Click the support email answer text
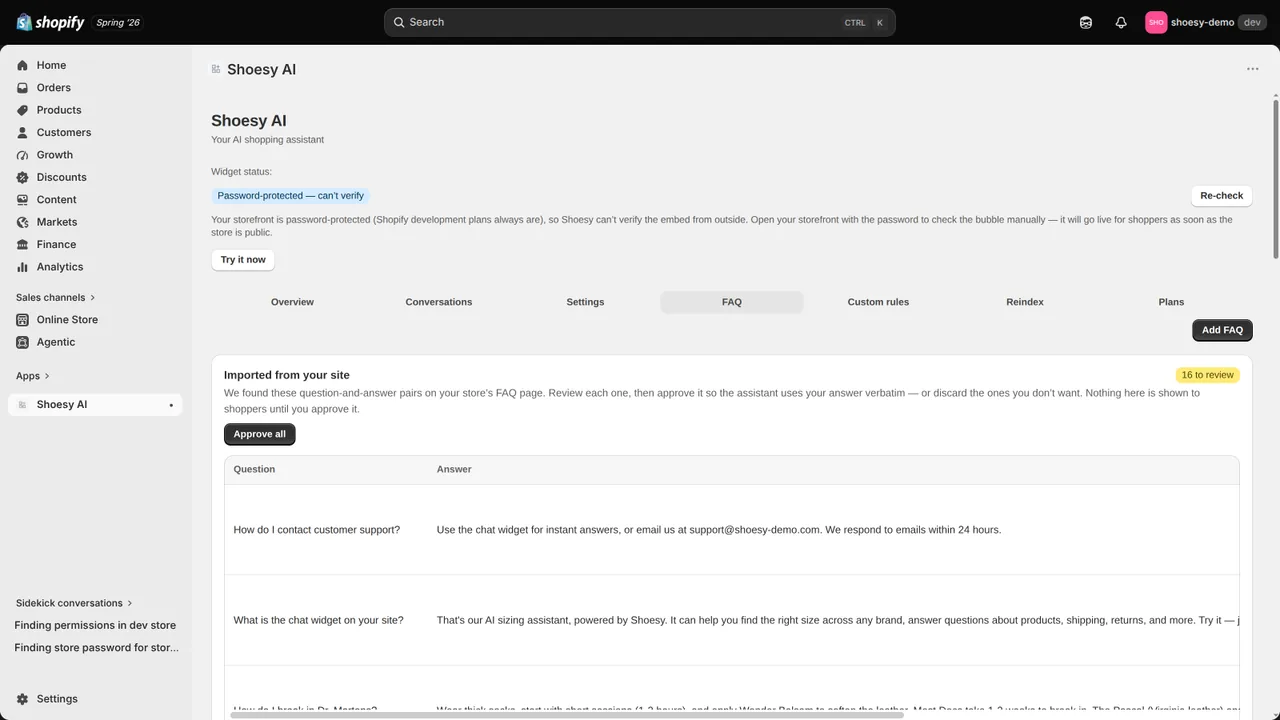 (x=718, y=530)
